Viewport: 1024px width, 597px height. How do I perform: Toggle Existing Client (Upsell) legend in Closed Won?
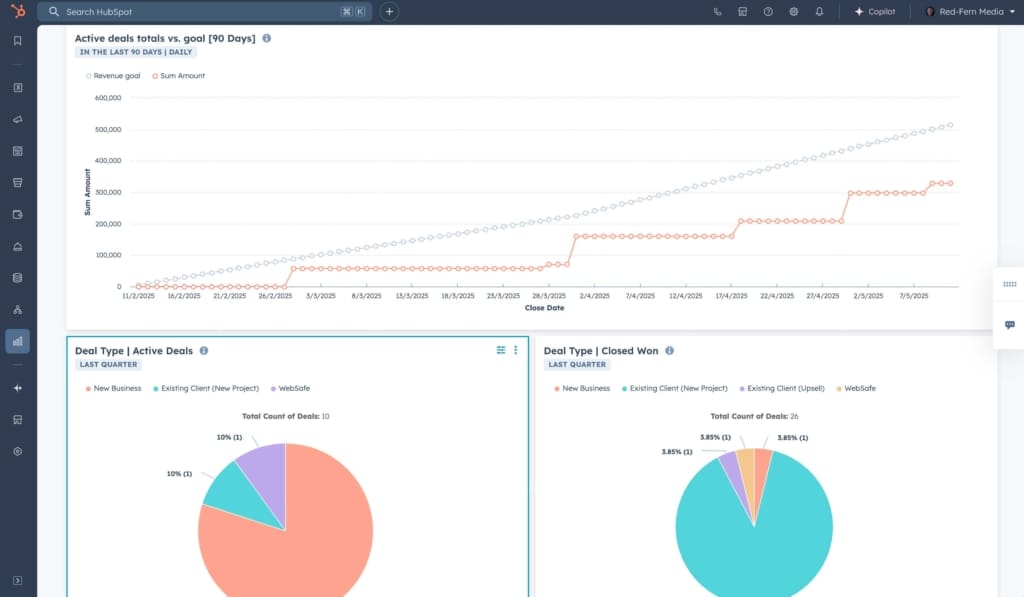(782, 388)
